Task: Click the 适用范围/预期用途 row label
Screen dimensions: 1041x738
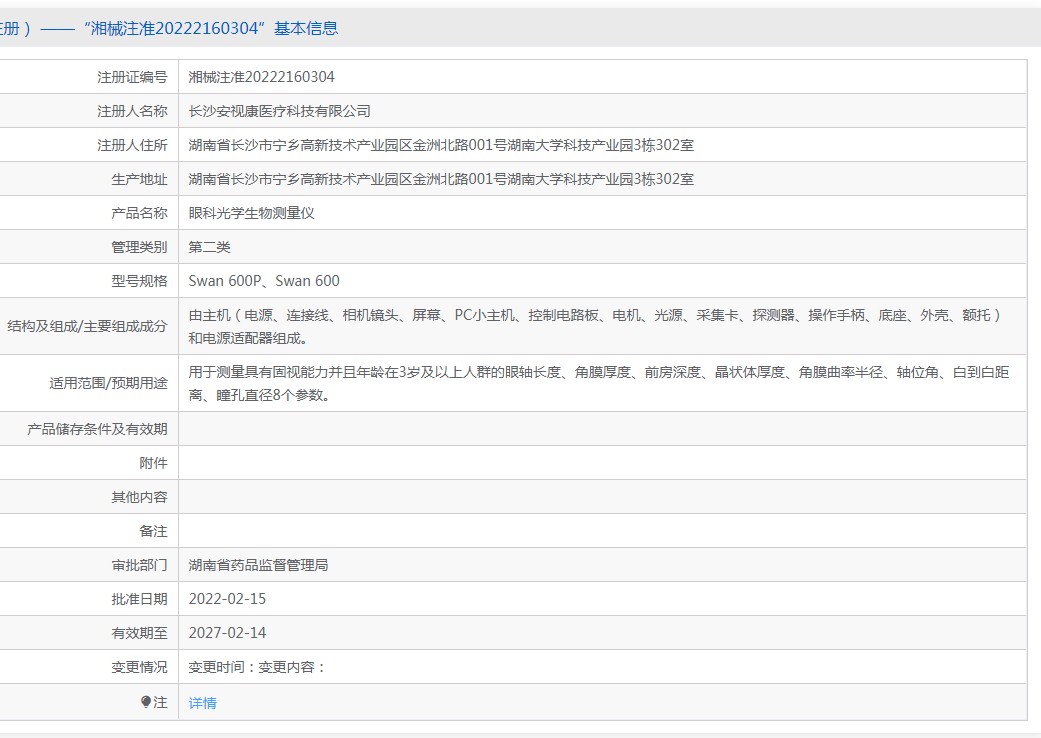Action: tap(108, 383)
